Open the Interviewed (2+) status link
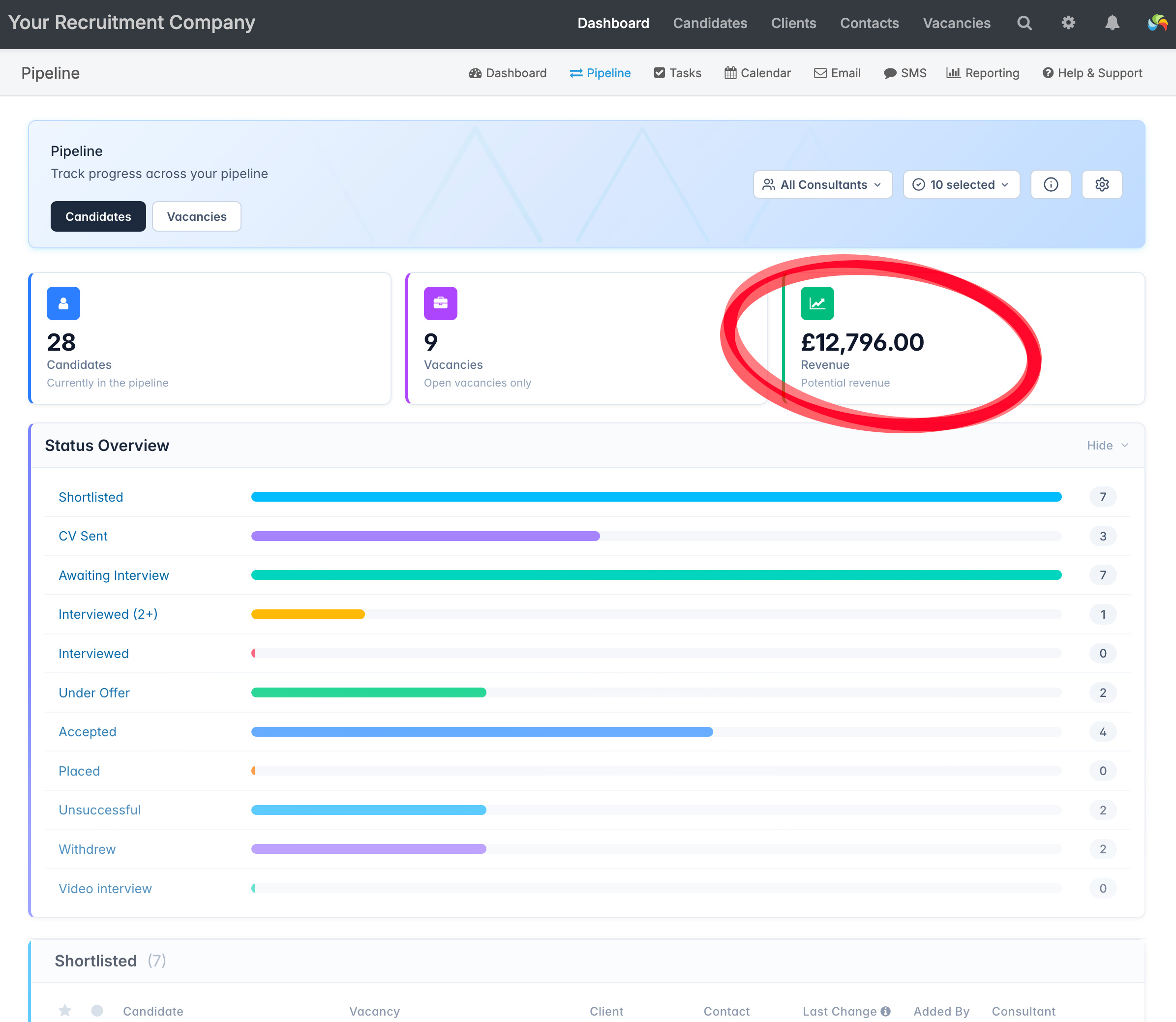The width and height of the screenshot is (1176, 1022). [x=108, y=614]
